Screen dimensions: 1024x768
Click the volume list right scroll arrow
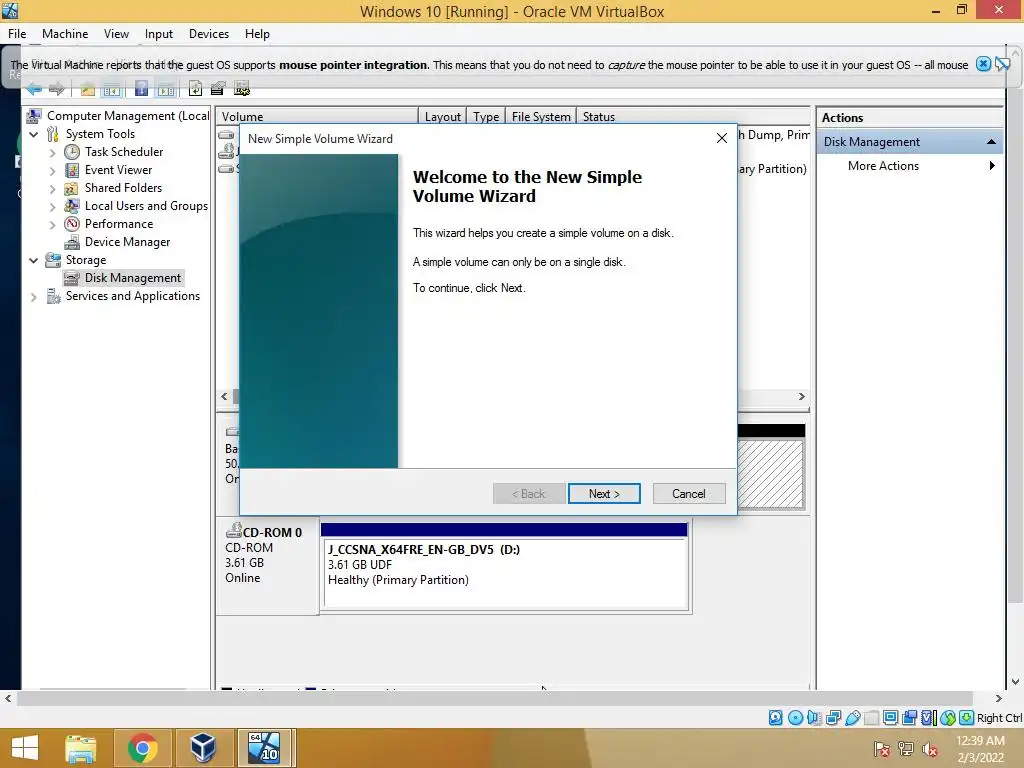(x=802, y=396)
